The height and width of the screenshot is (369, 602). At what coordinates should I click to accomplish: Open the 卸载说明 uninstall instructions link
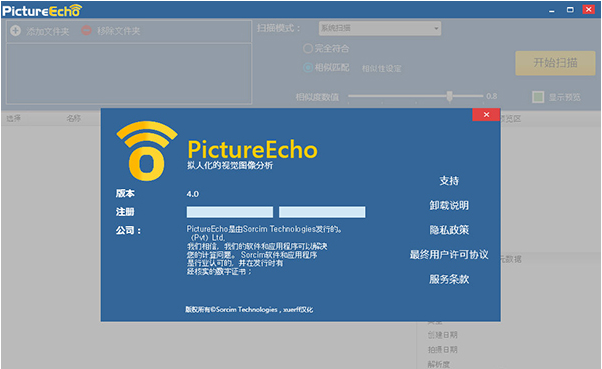point(449,205)
